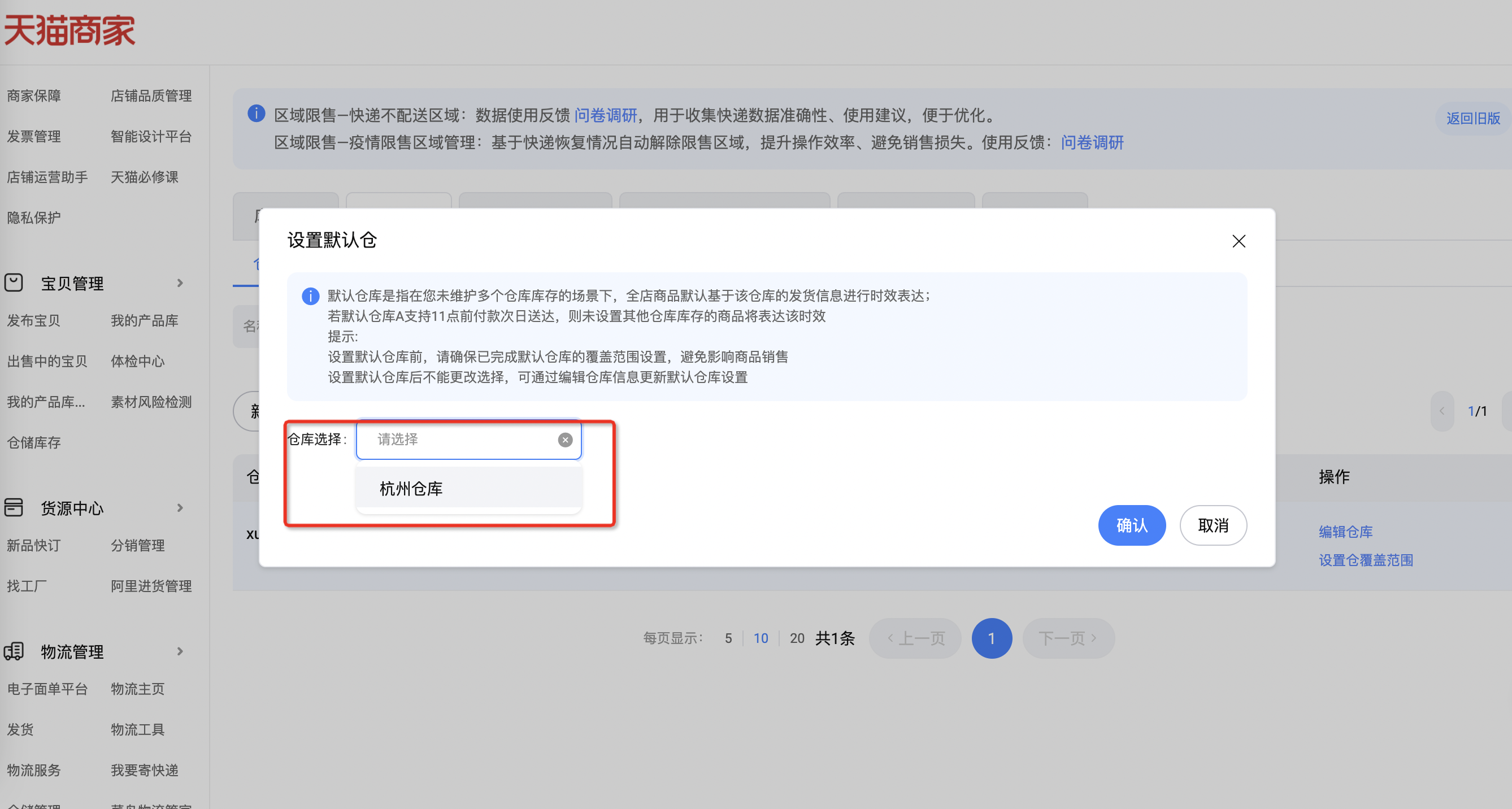The image size is (1512, 809).
Task: Confirm with the 确认 button
Action: 1131,525
